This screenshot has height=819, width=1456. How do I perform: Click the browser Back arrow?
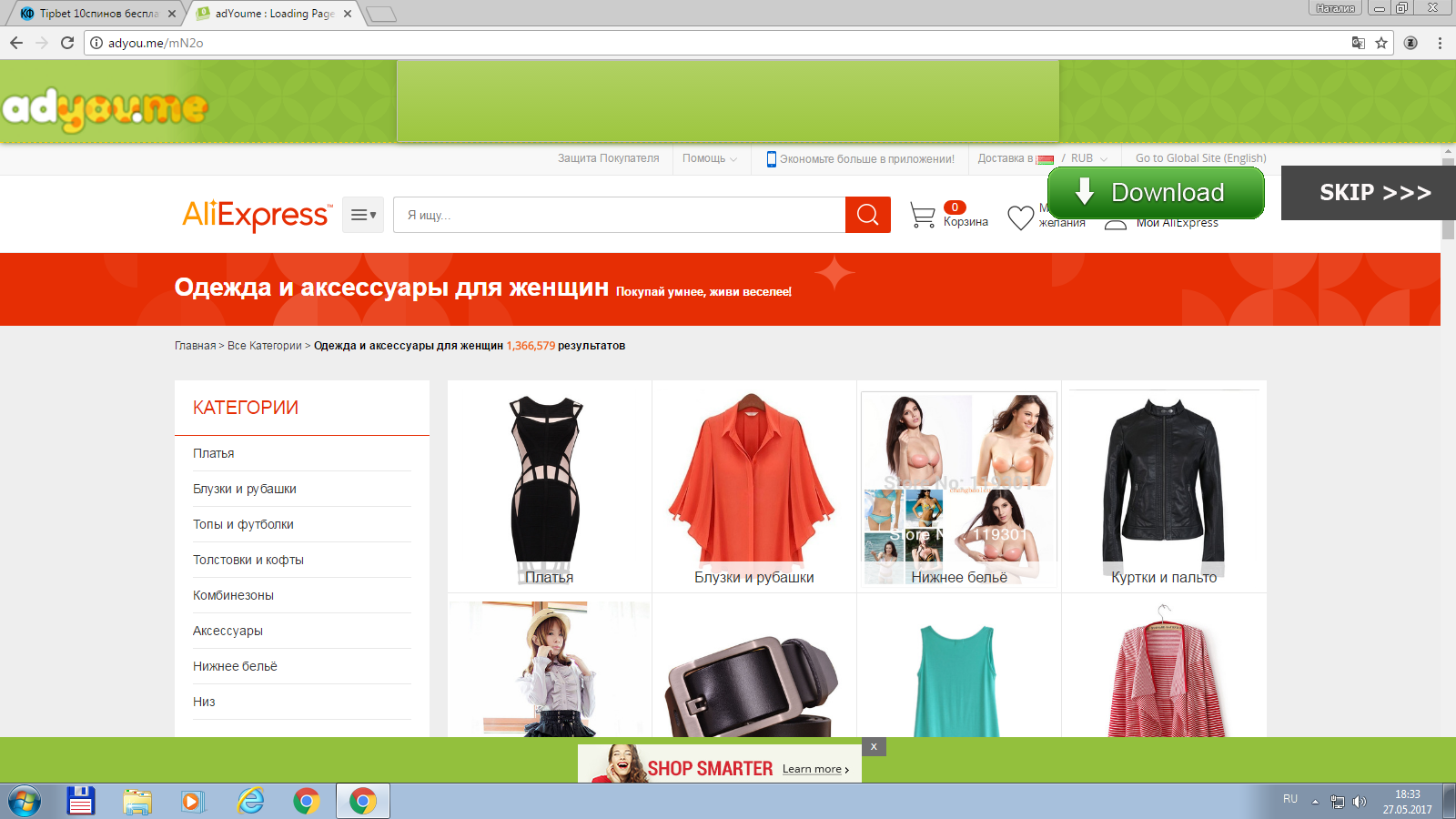pyautogui.click(x=16, y=43)
